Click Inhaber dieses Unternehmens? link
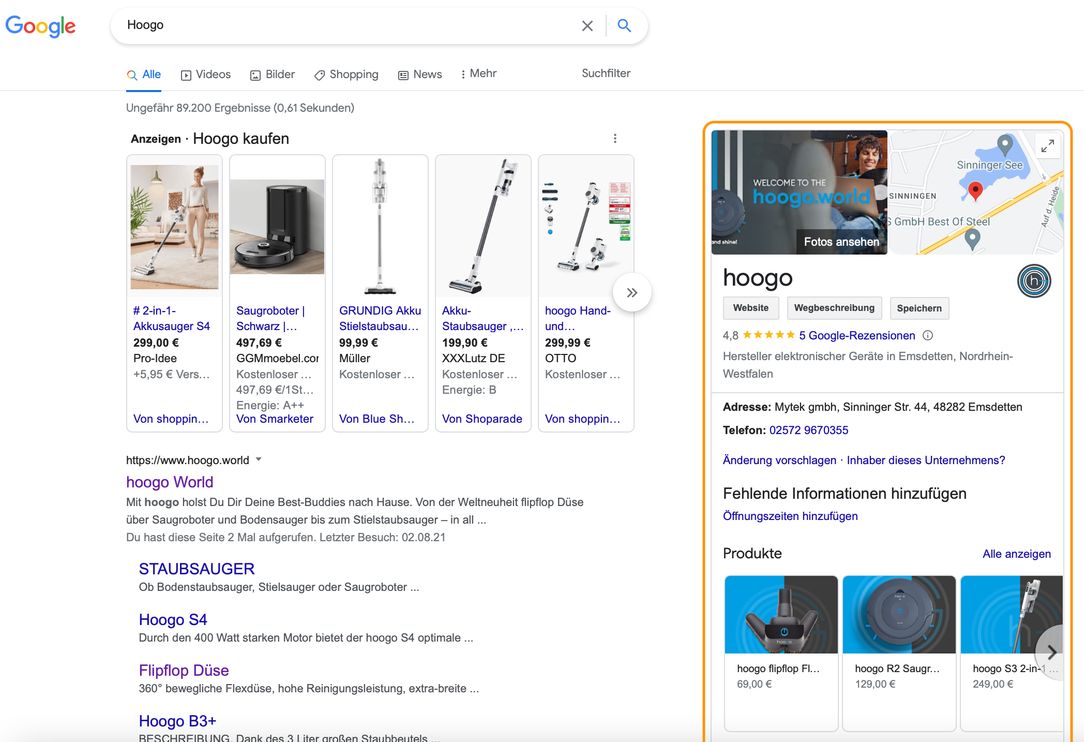 coord(926,461)
